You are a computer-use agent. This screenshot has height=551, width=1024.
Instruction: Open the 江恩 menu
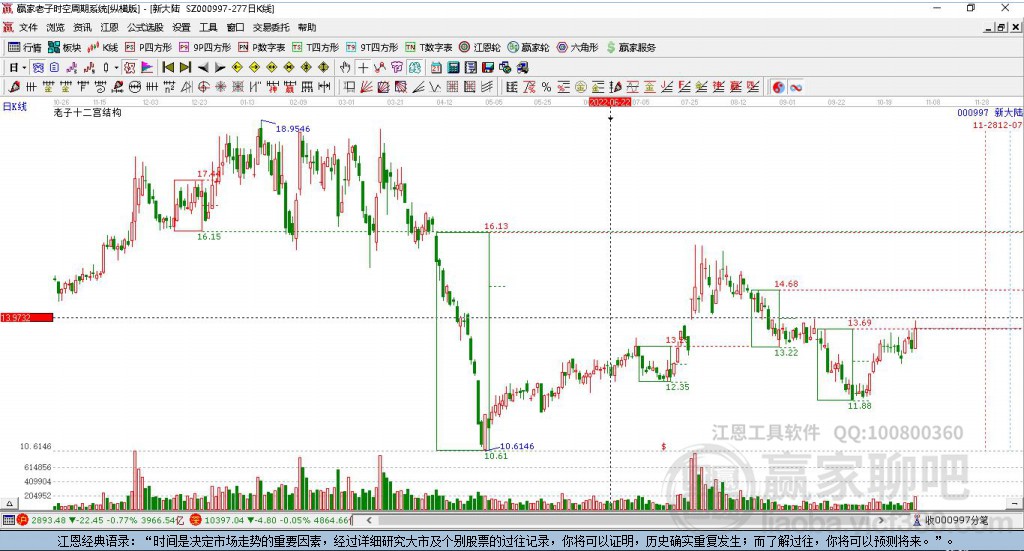[109, 27]
